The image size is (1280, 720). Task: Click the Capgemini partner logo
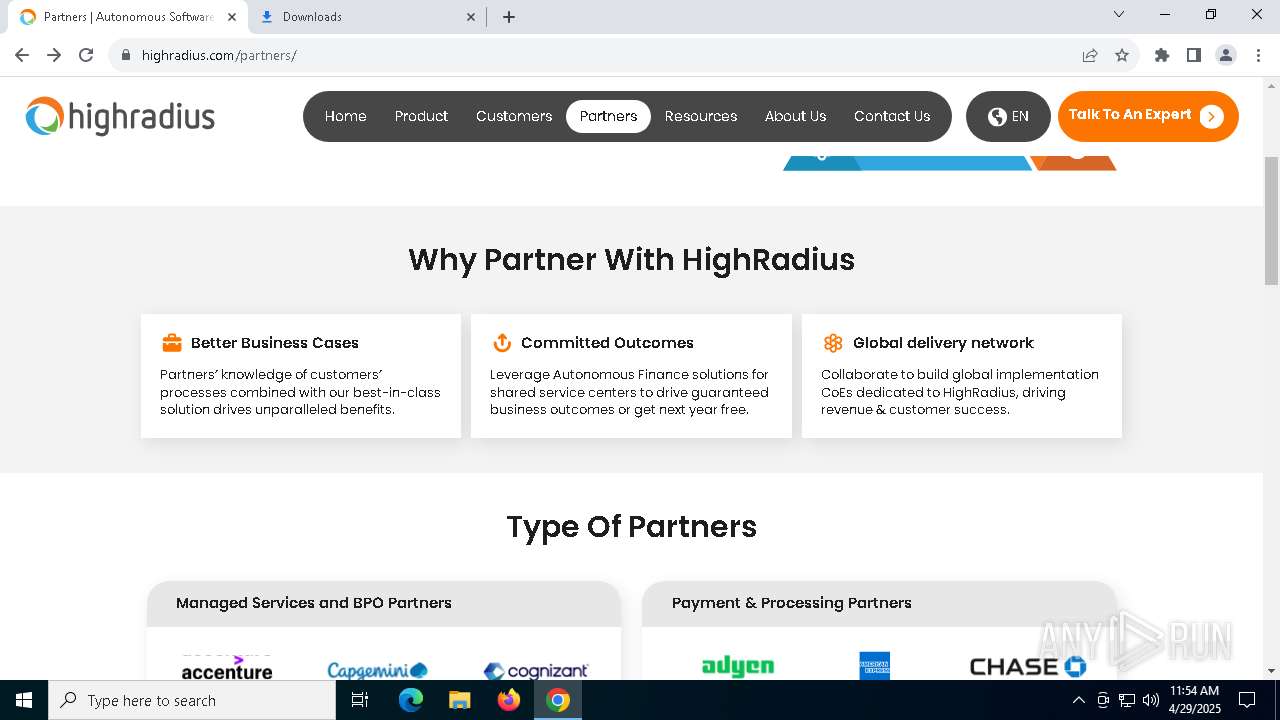coord(377,670)
